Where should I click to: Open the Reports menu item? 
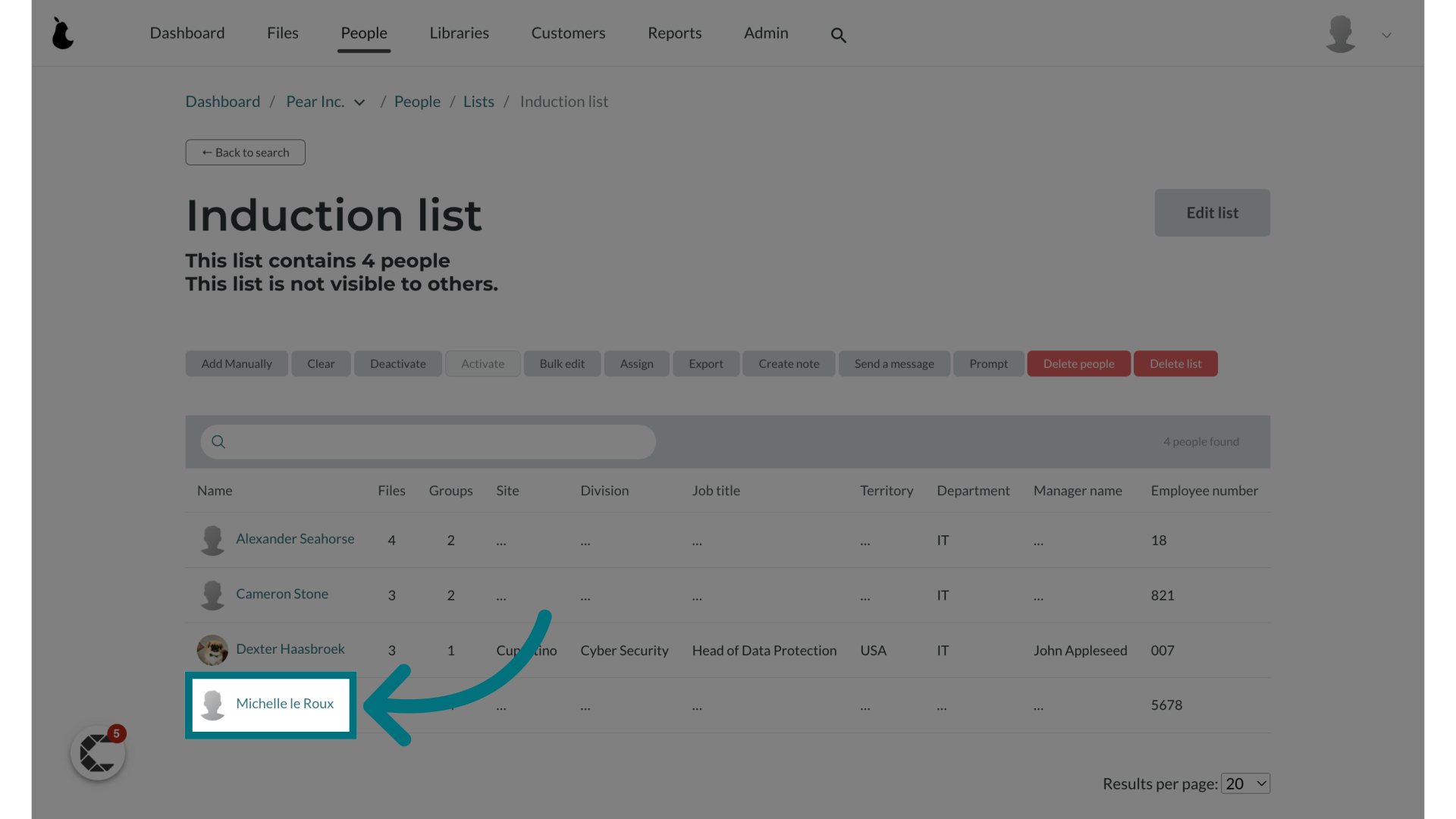tap(674, 33)
